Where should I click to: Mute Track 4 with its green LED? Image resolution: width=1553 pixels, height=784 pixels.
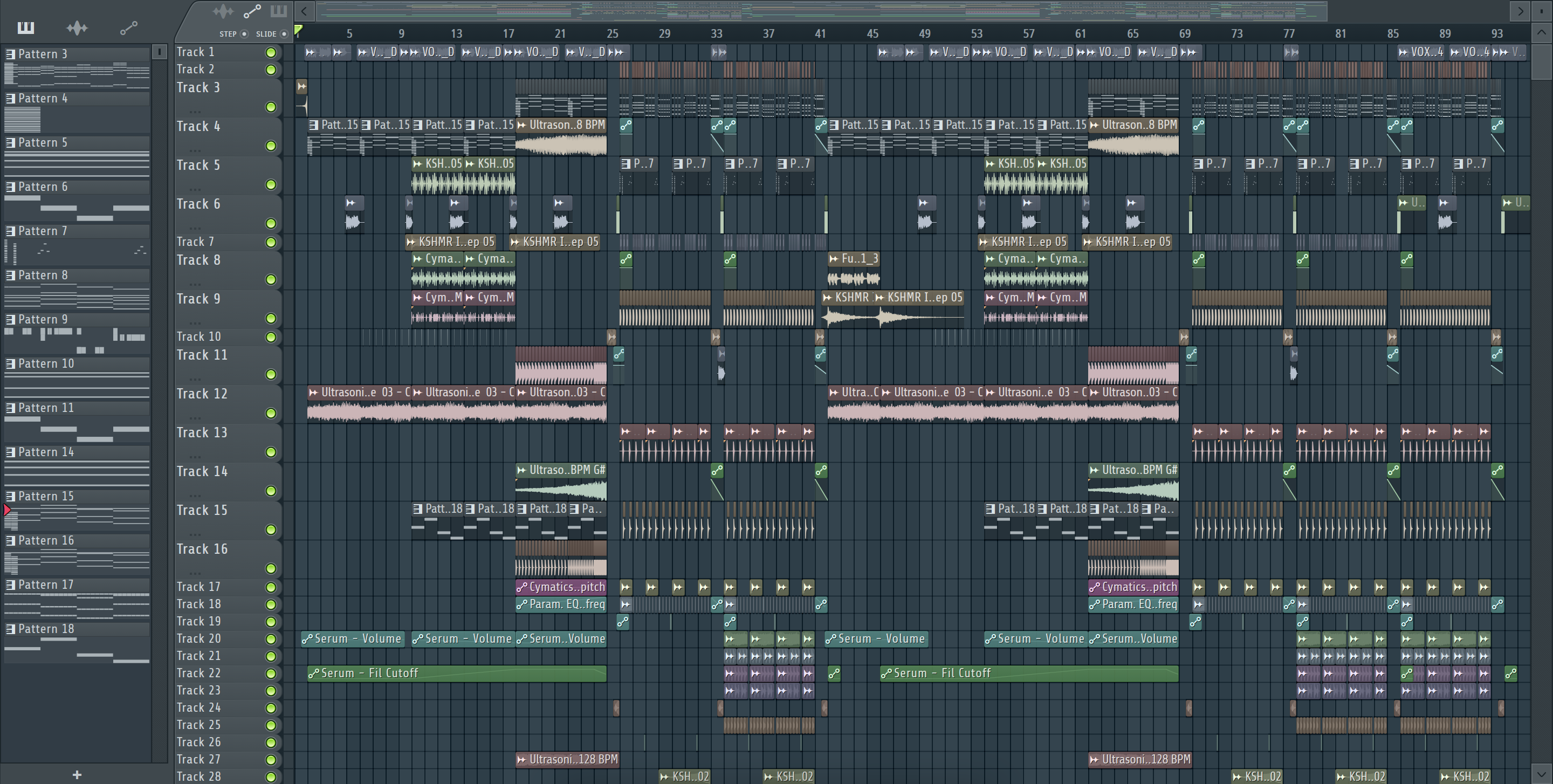(271, 146)
